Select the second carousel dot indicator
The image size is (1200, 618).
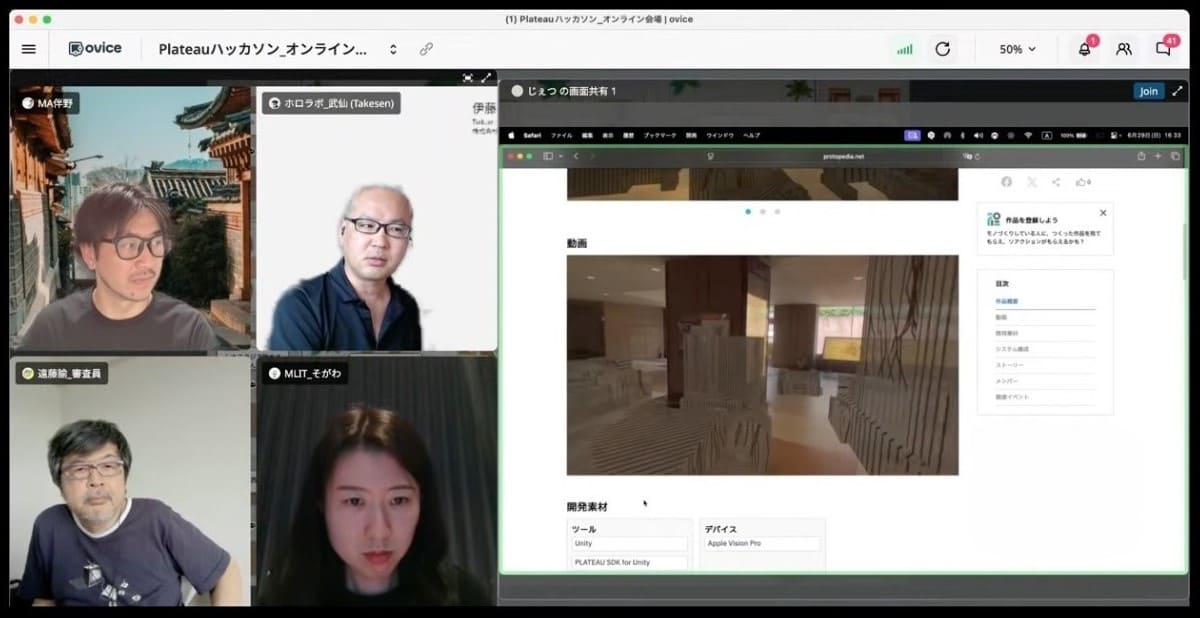[x=762, y=212]
